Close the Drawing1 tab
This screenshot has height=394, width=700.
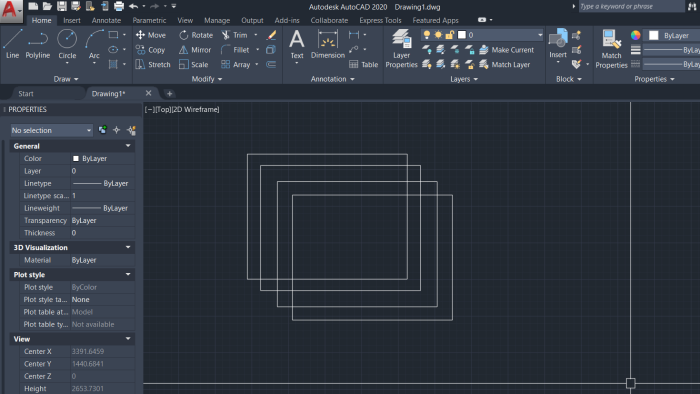[x=148, y=93]
